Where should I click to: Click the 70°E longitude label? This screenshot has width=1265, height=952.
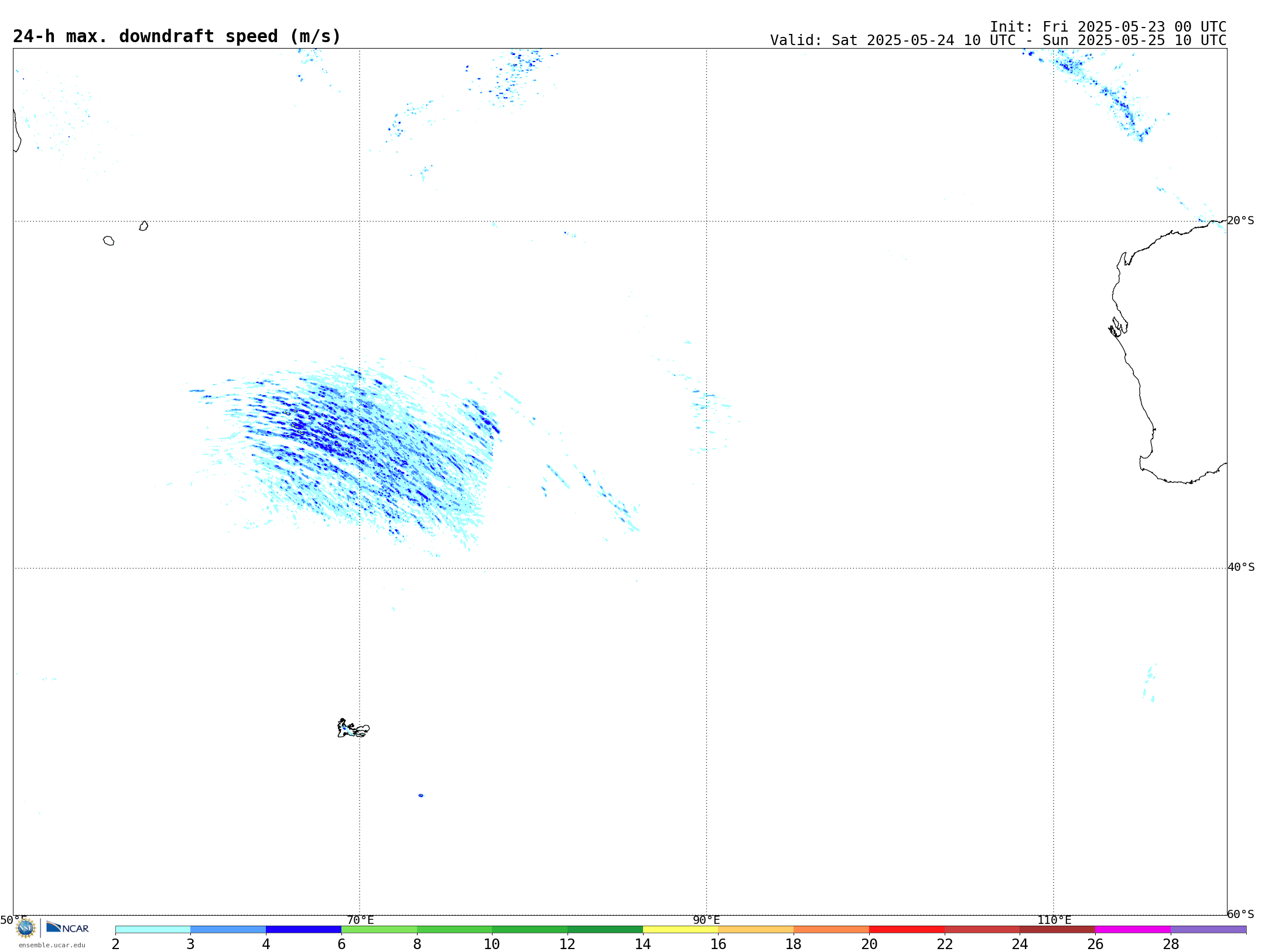[360, 920]
